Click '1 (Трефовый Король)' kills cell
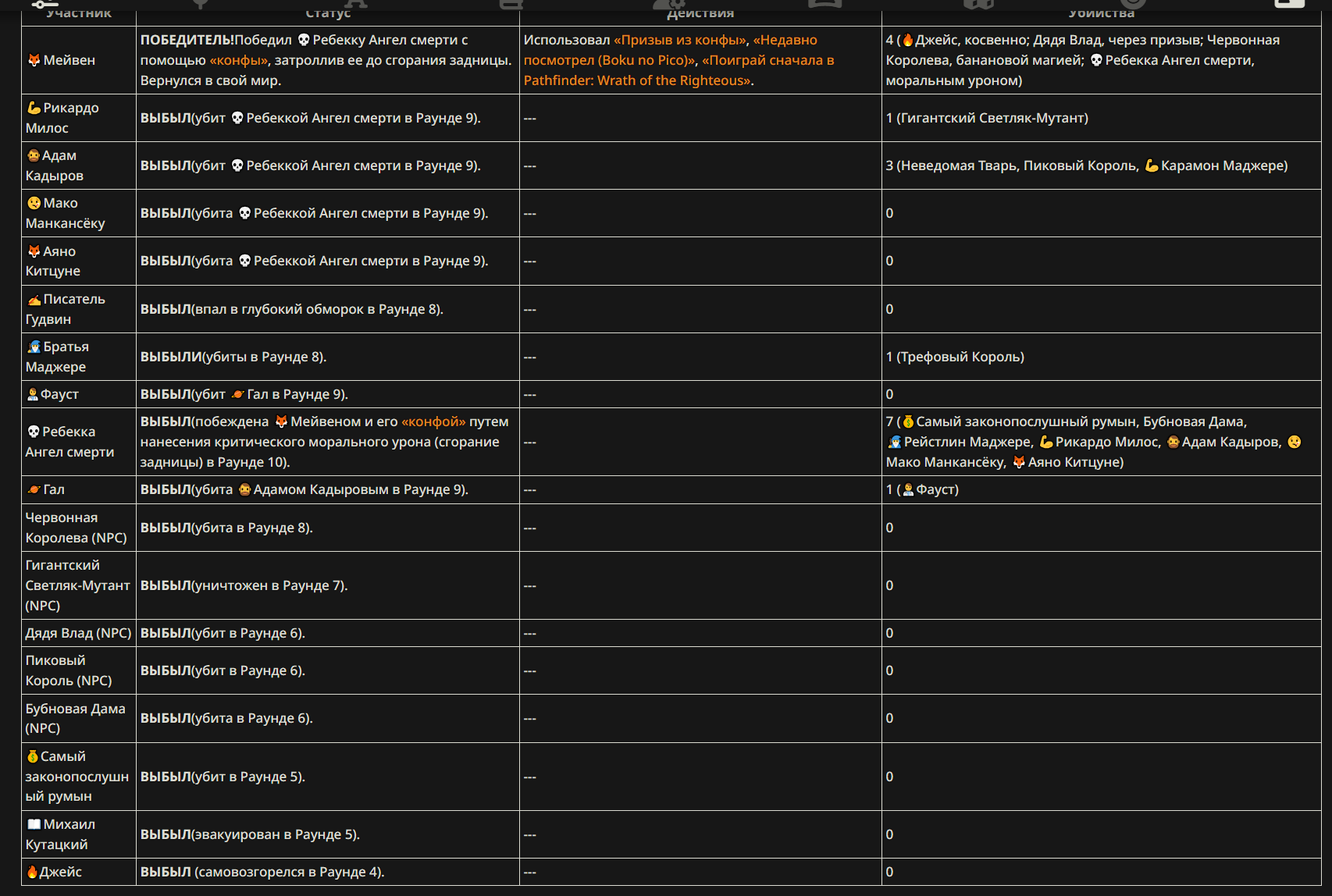The image size is (1332, 896). click(x=1102, y=357)
